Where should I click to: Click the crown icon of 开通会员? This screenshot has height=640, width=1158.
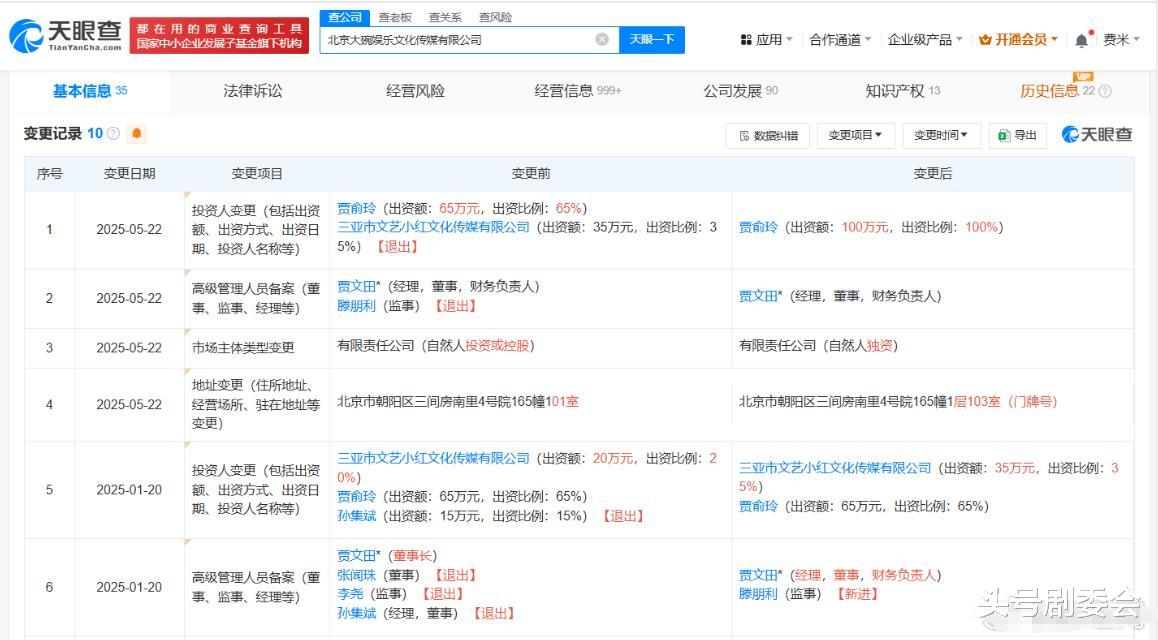tap(984, 40)
